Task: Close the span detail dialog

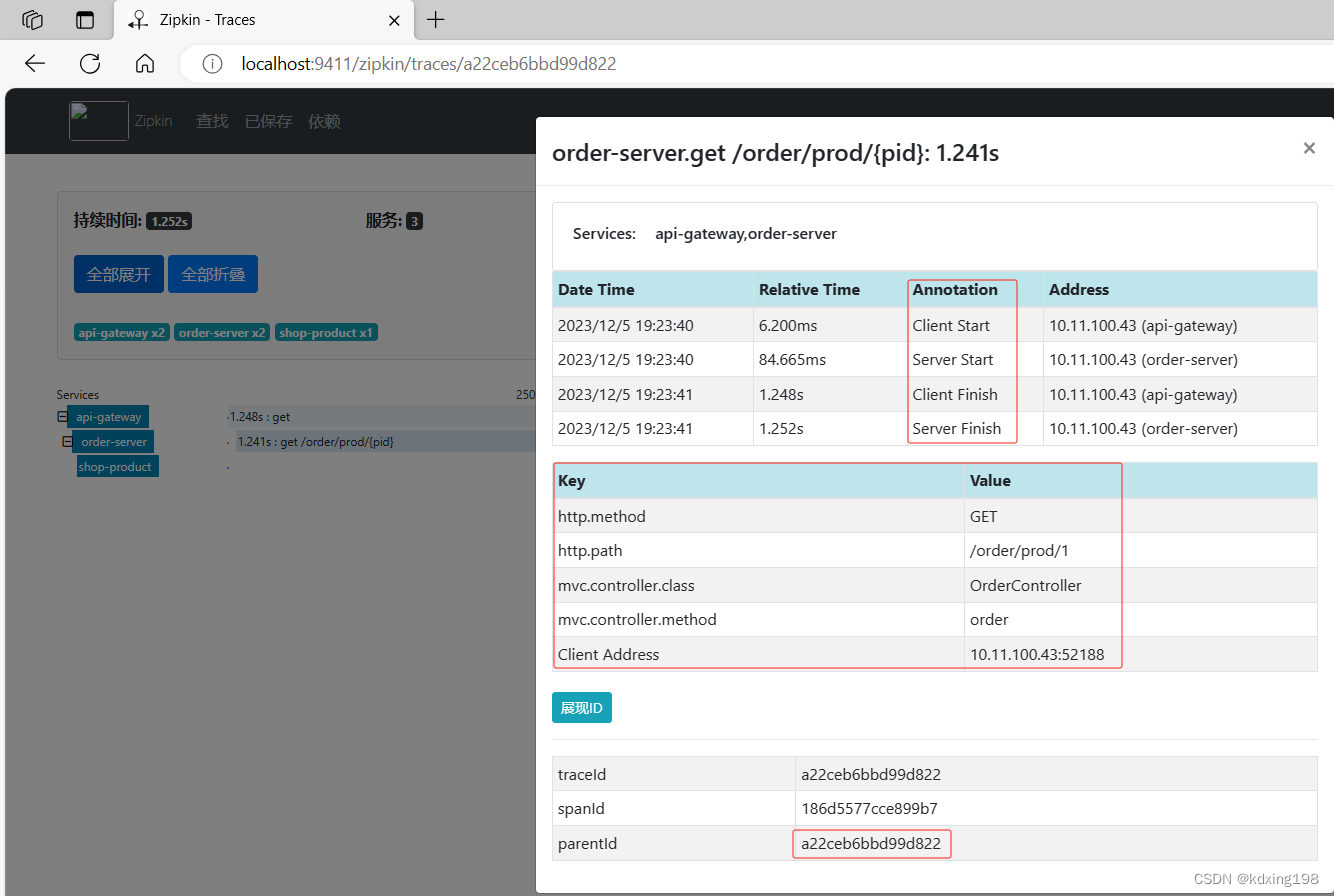Action: pyautogui.click(x=1309, y=148)
